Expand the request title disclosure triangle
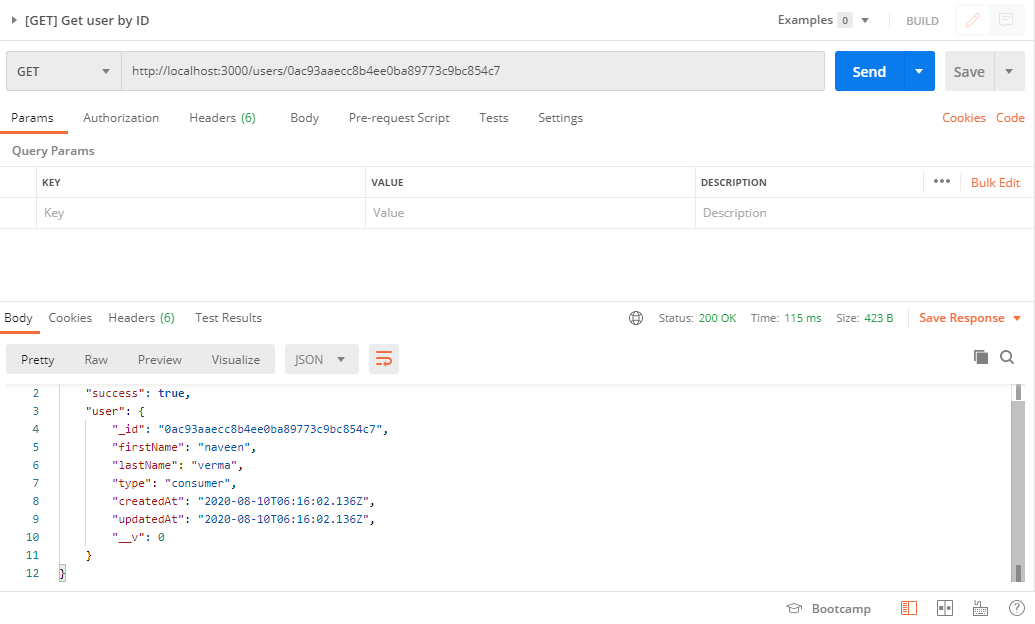Viewport: 1035px width, 624px height. (14, 20)
